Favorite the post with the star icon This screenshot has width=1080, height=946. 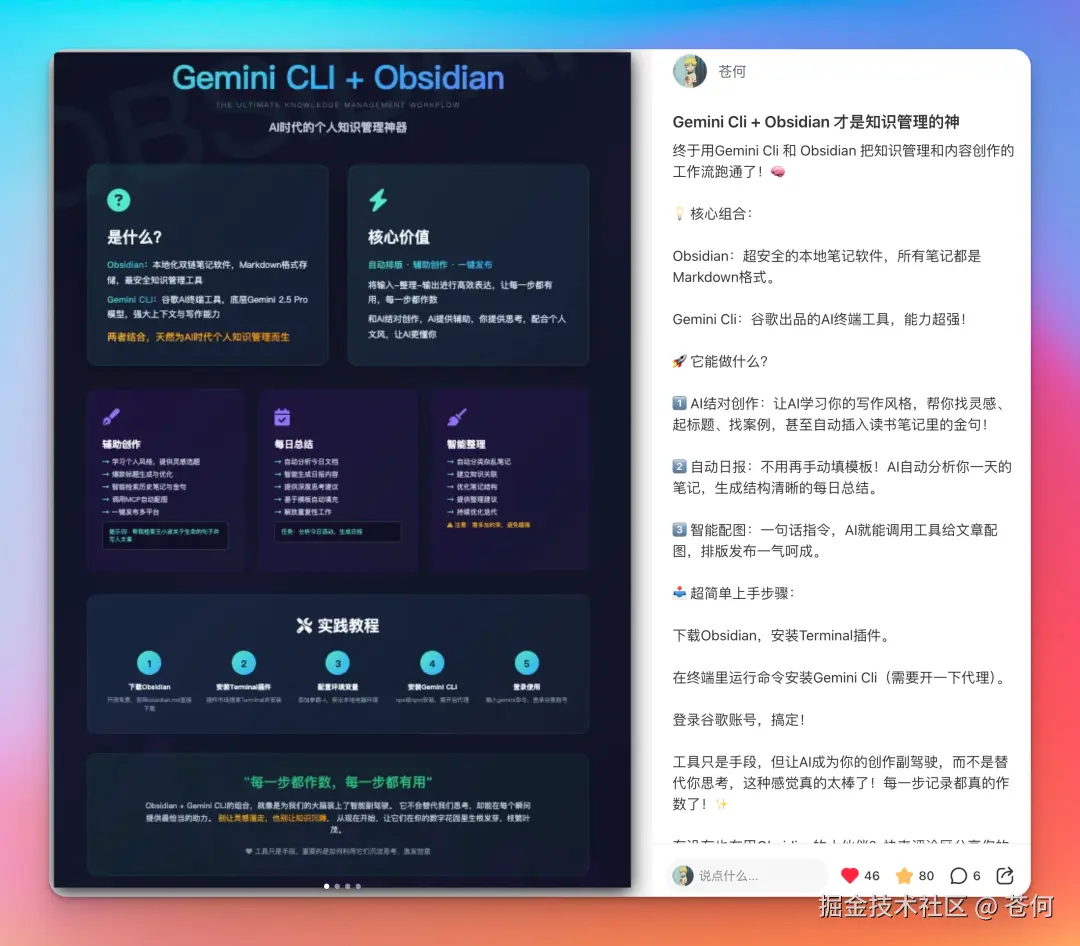[x=906, y=875]
